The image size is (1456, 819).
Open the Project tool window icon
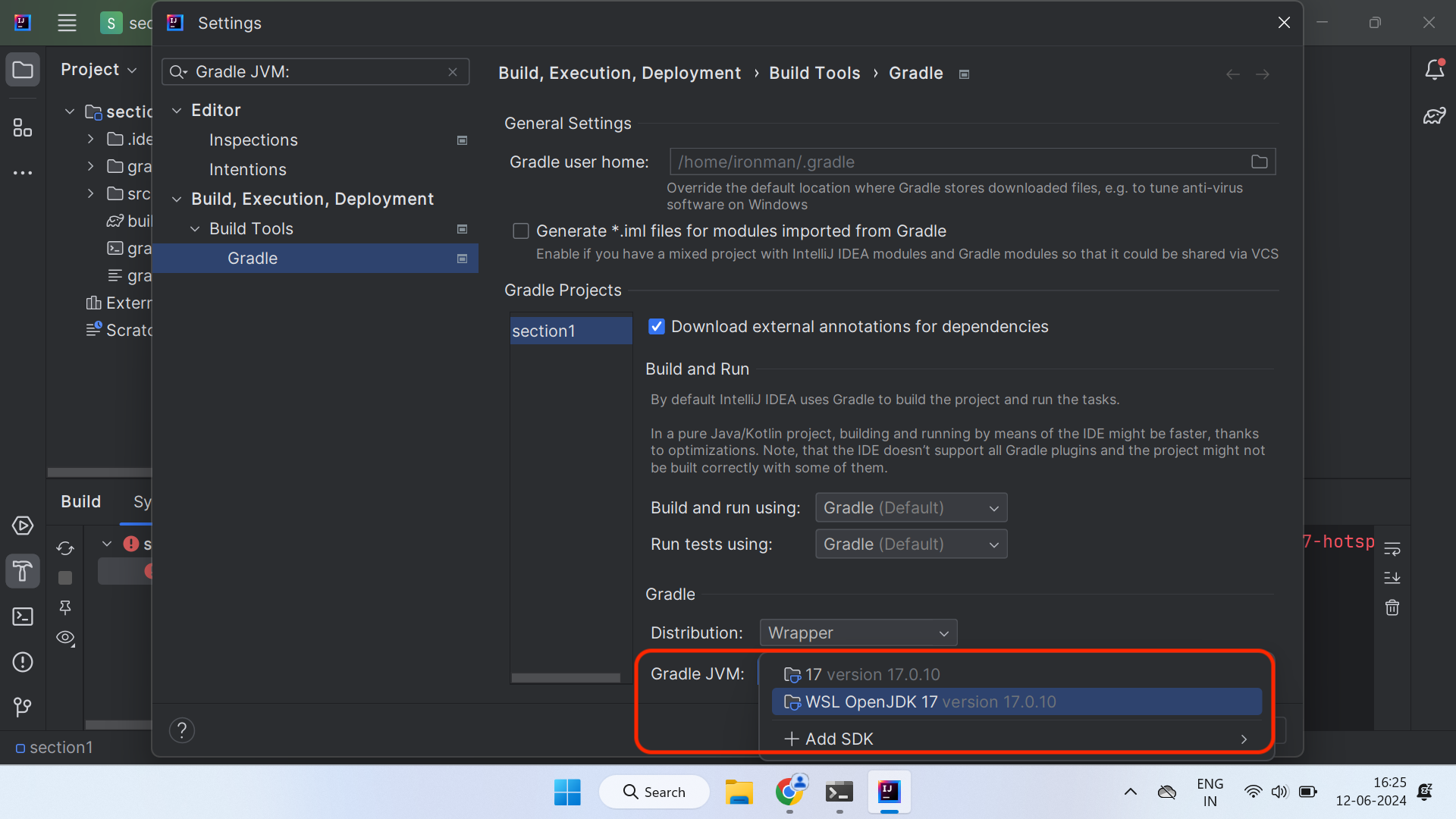(x=23, y=71)
